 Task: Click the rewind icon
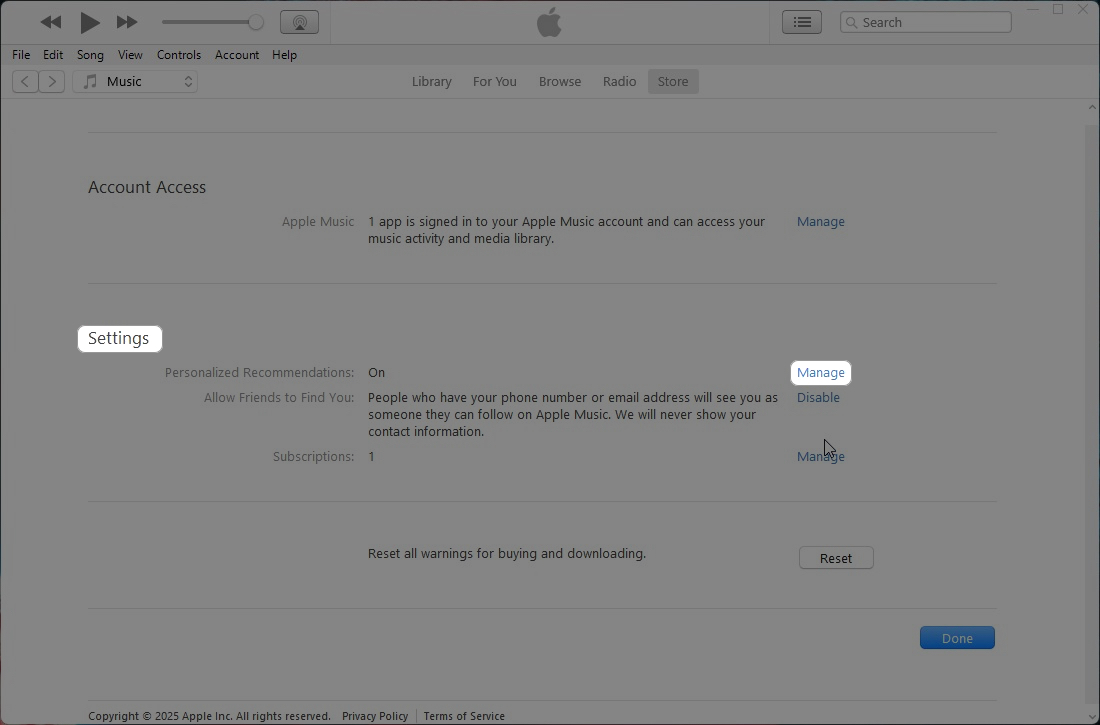[51, 22]
